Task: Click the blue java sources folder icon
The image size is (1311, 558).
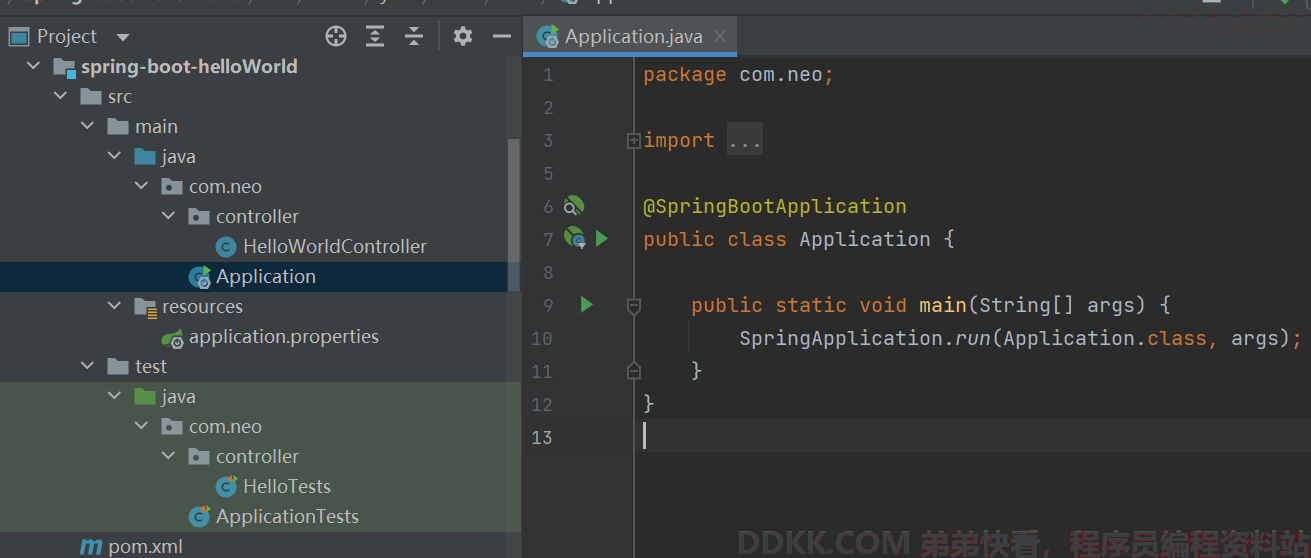Action: pos(144,157)
